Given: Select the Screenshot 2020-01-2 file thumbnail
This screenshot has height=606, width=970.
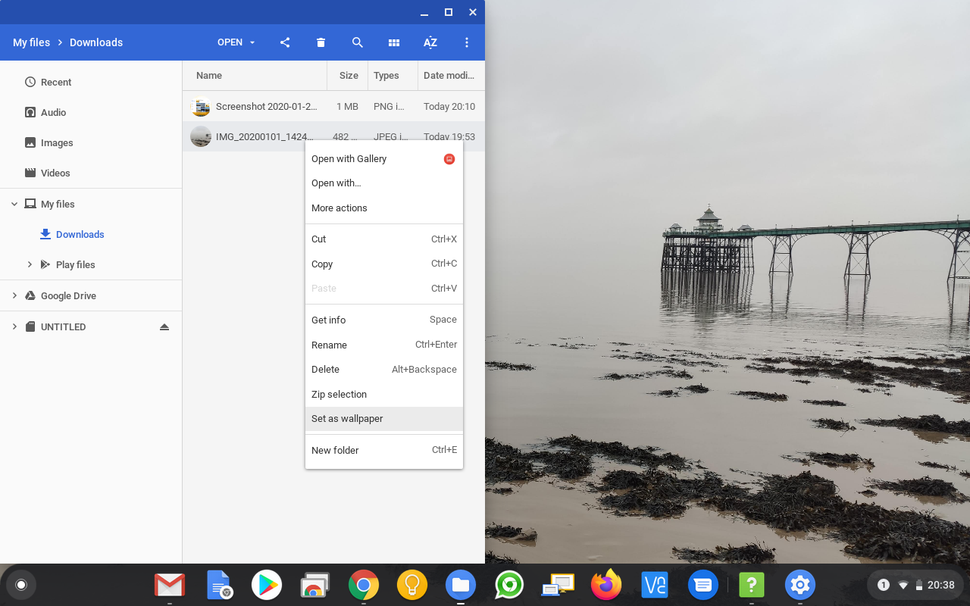Looking at the screenshot, I should click(200, 106).
